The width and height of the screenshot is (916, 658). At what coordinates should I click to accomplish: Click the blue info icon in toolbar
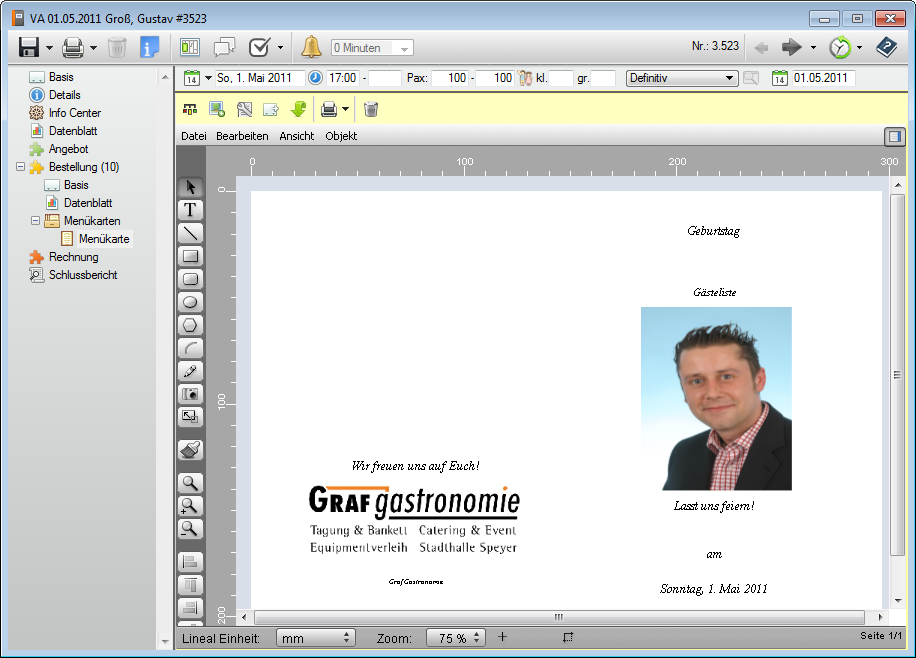point(149,47)
